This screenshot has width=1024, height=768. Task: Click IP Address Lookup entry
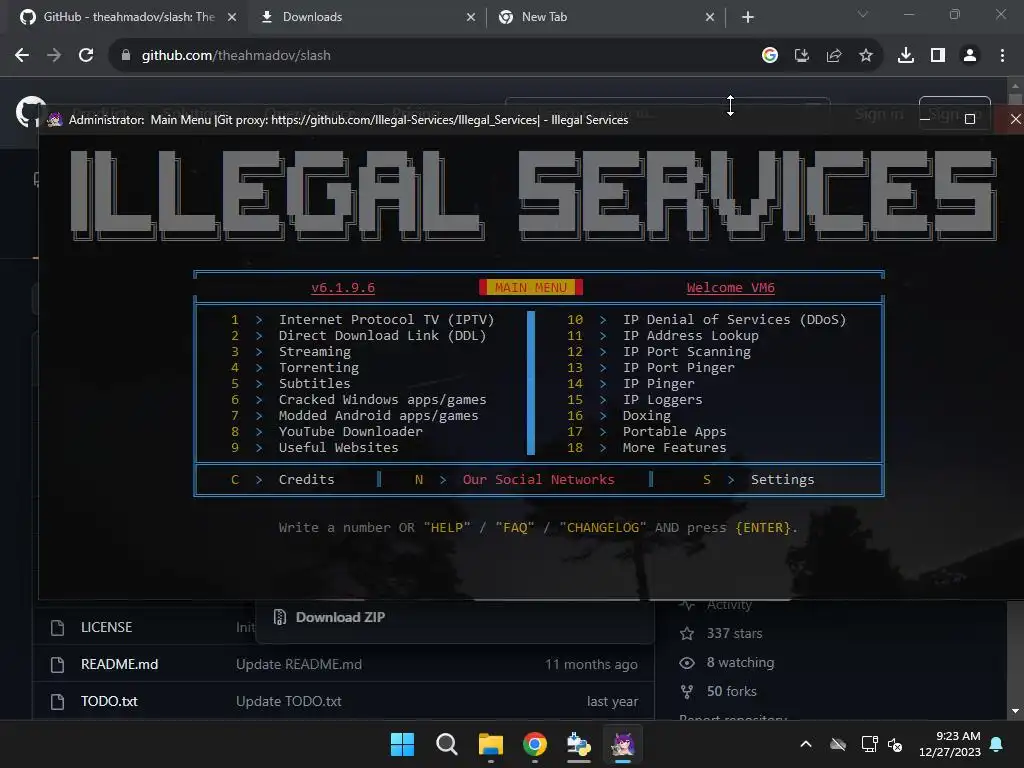[x=691, y=335]
